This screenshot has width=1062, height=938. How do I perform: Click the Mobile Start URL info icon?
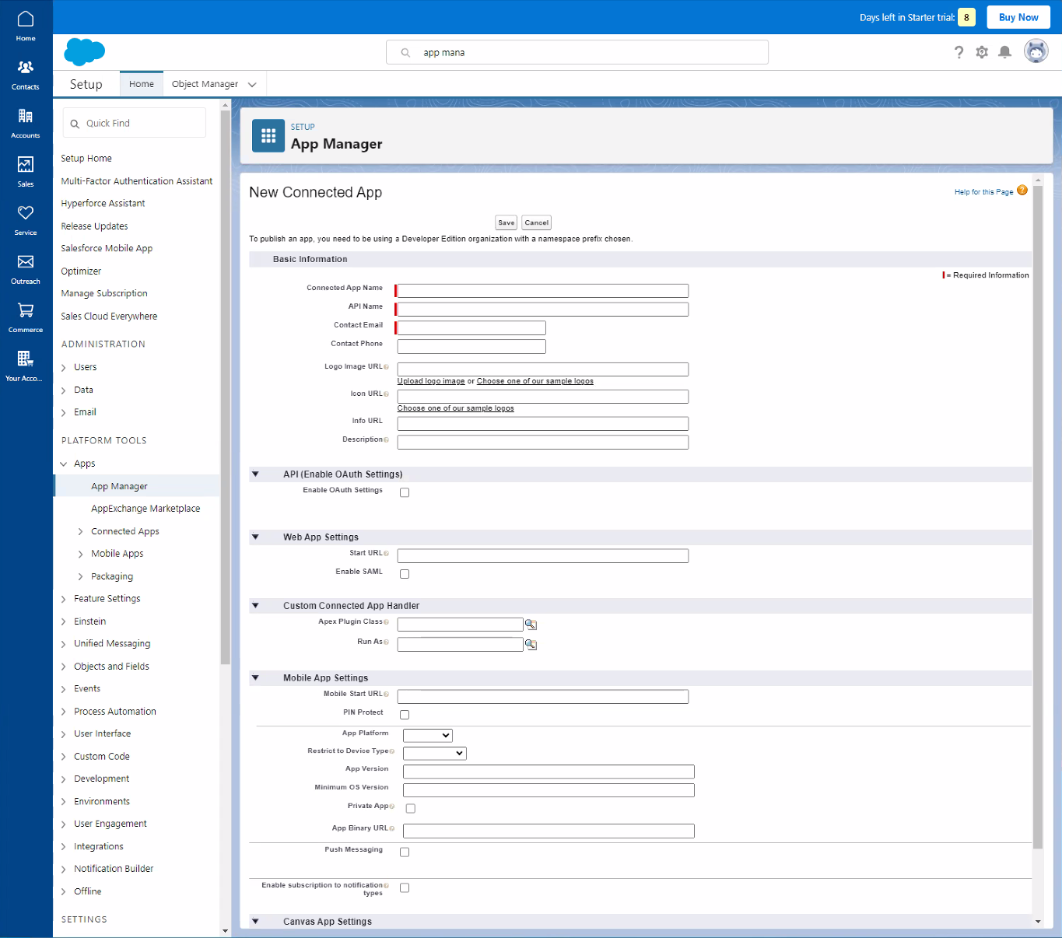(386, 694)
